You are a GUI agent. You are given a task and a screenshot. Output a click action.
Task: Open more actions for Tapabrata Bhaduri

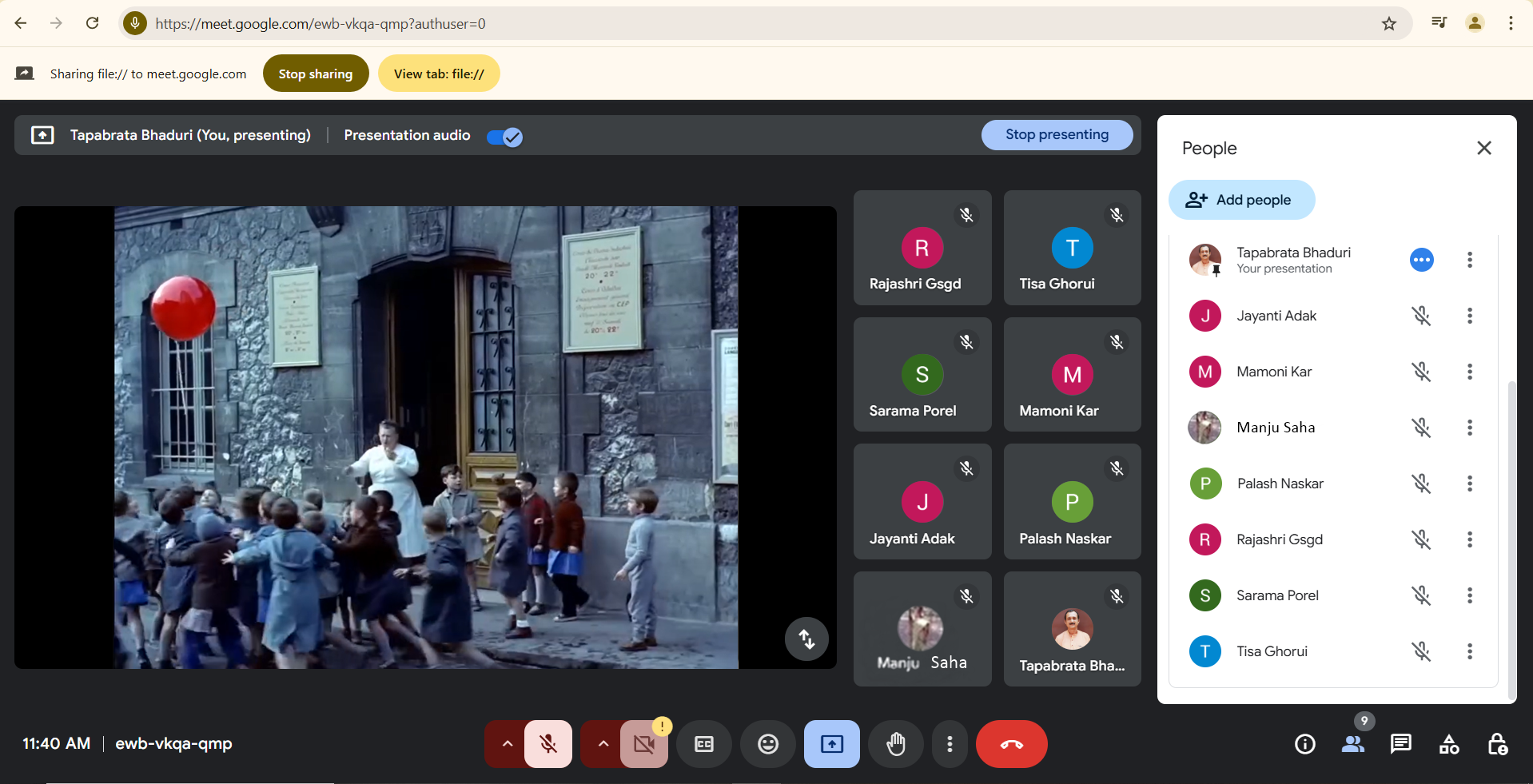(1469, 260)
